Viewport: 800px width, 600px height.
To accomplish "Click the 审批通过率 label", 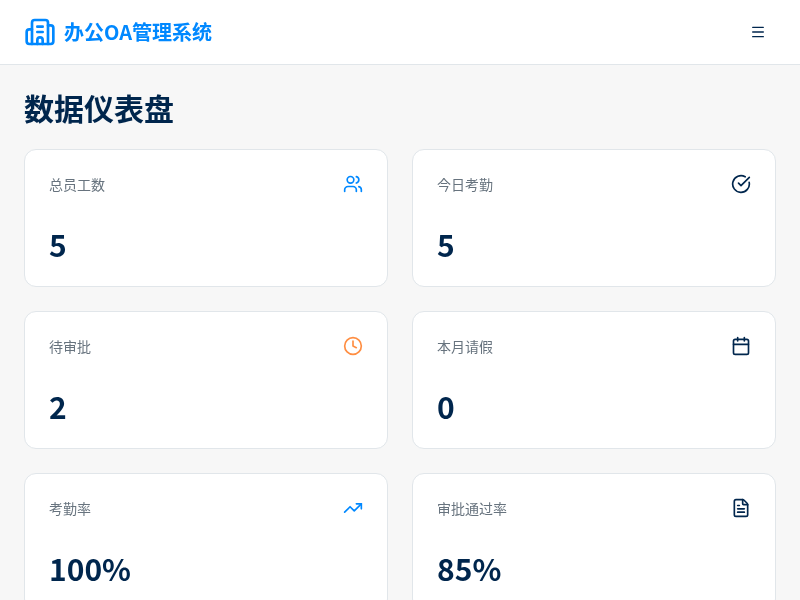I will (472, 509).
